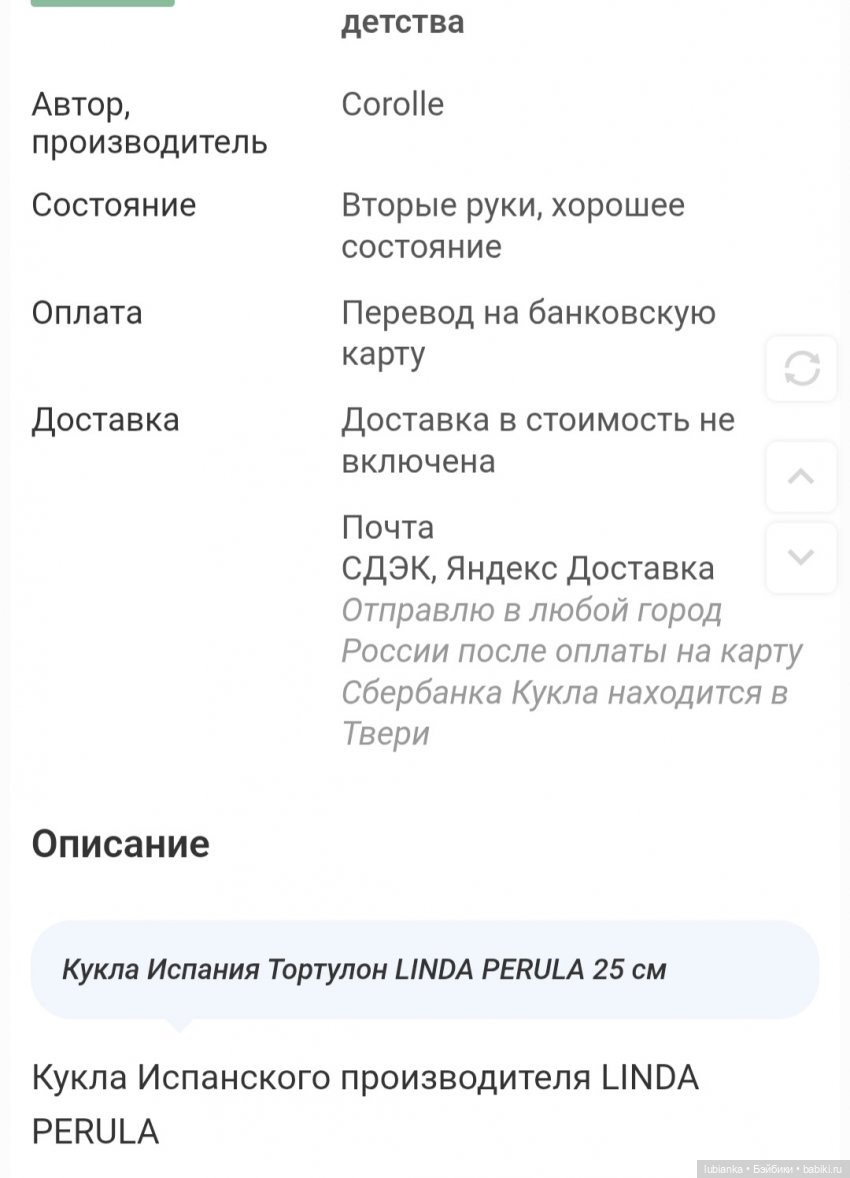
Task: Click the "Состояние" field label
Action: pos(114,206)
